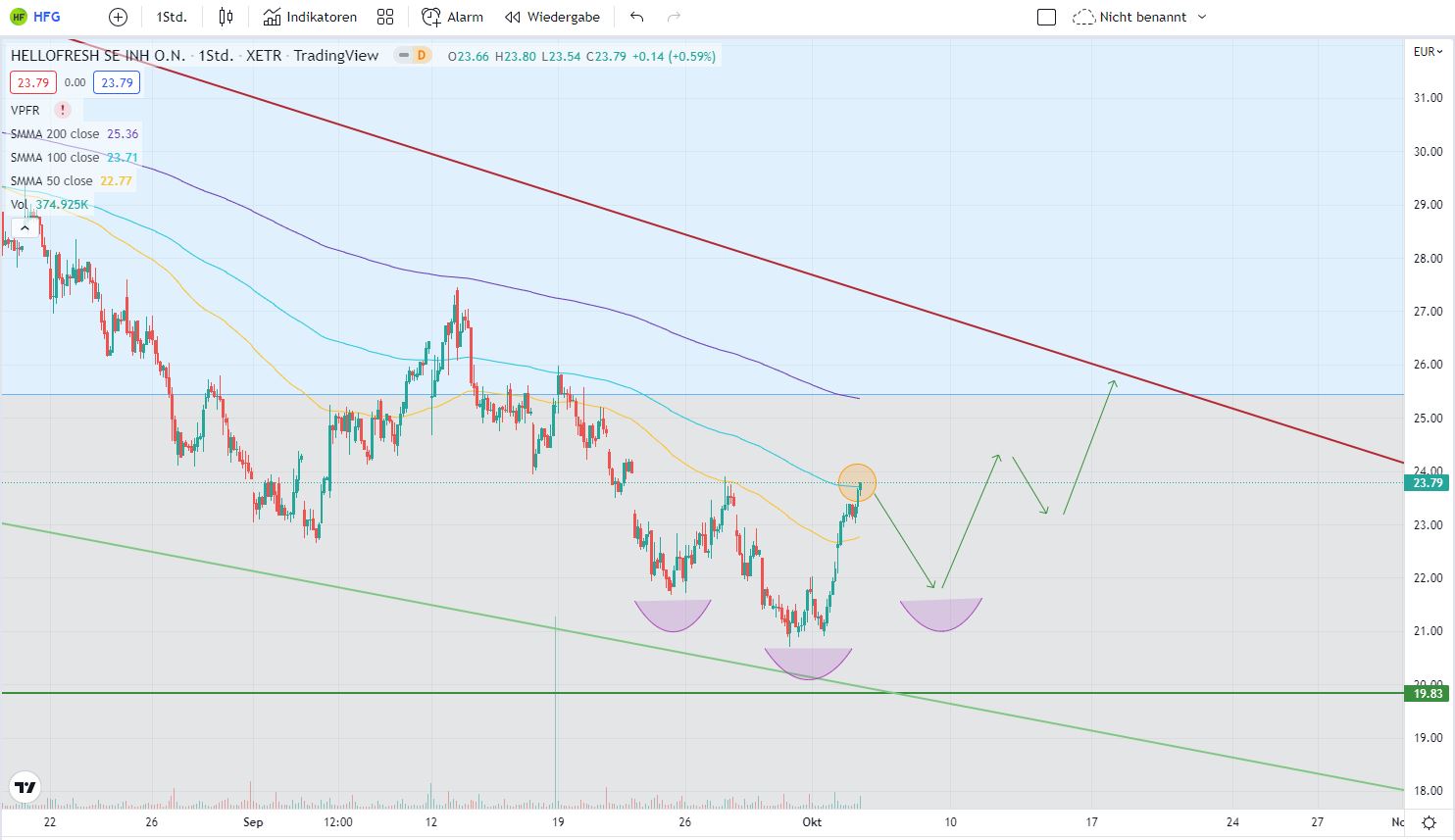
Task: Click the TradingView logo on the chart
Action: (x=25, y=787)
